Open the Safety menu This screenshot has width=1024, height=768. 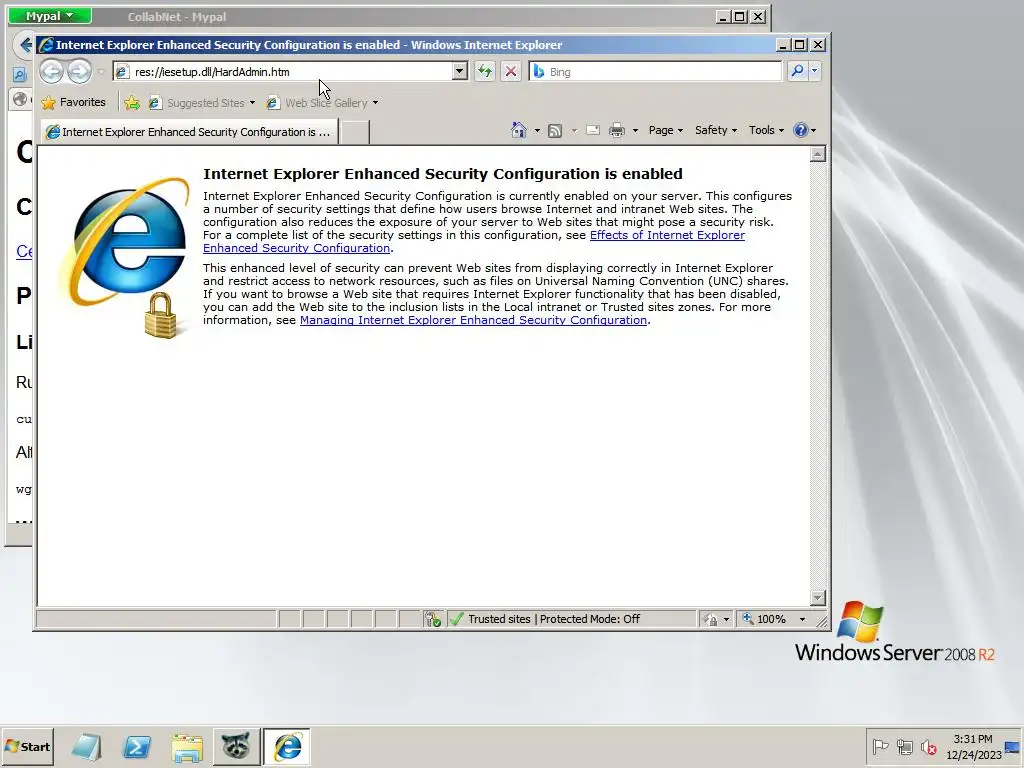(x=716, y=130)
